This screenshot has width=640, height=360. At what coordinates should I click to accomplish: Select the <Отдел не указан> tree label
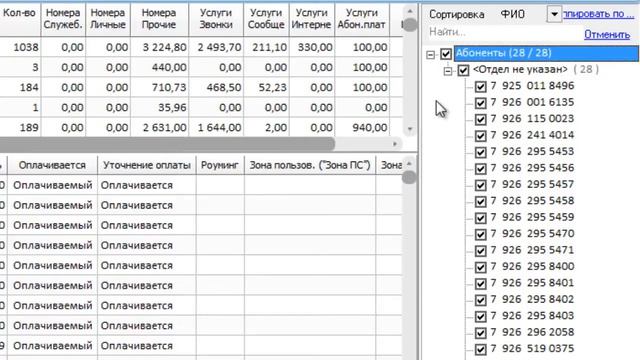(x=520, y=70)
